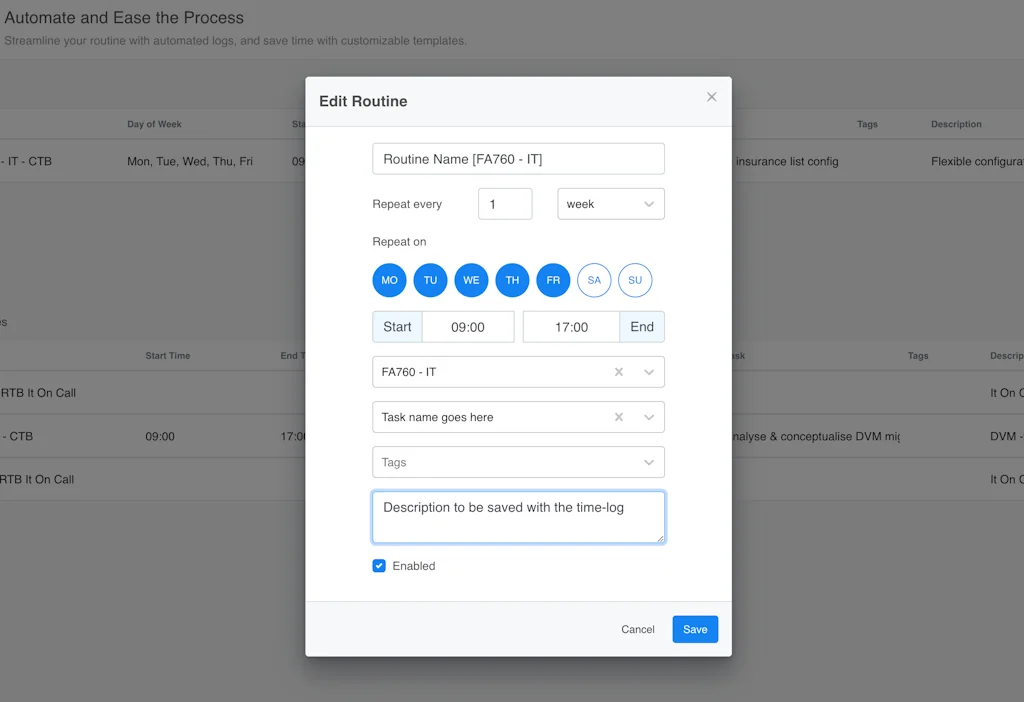Viewport: 1024px width, 702px height.
Task: Open the week repeat unit dropdown
Action: point(610,204)
